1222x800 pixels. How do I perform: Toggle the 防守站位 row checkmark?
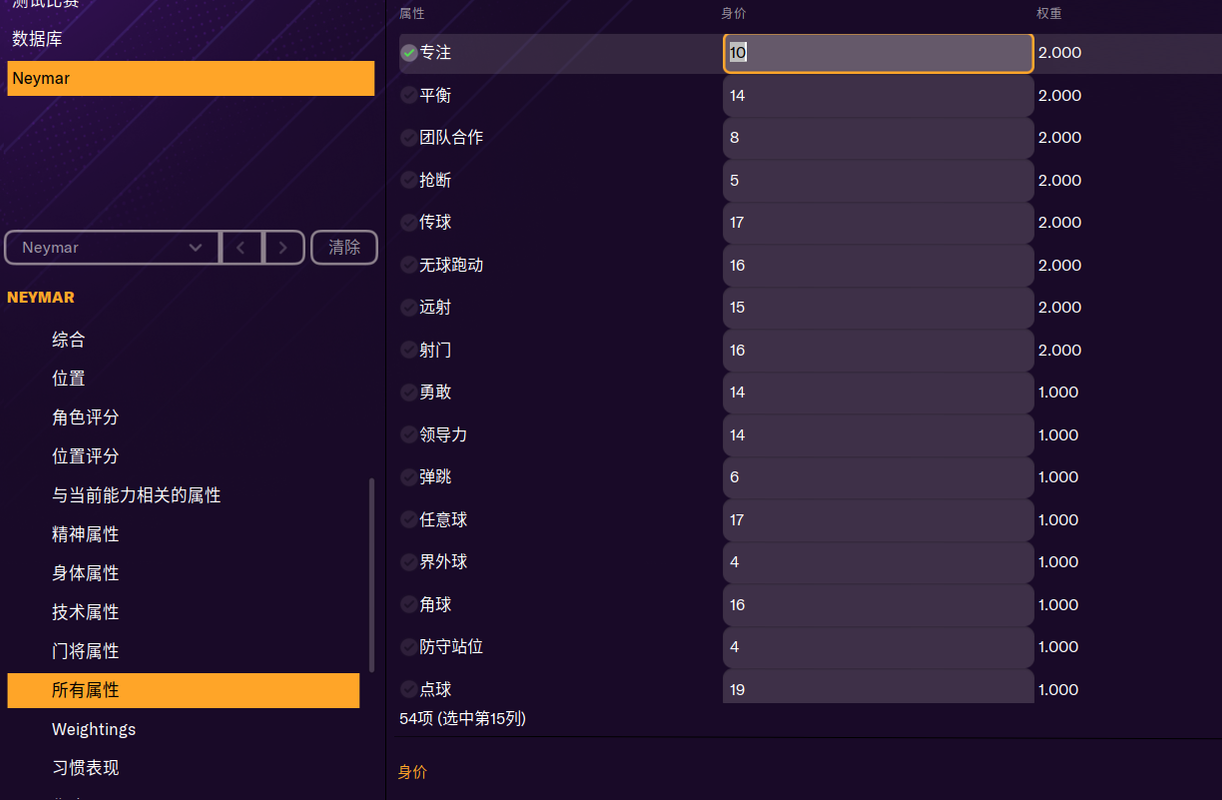[409, 647]
